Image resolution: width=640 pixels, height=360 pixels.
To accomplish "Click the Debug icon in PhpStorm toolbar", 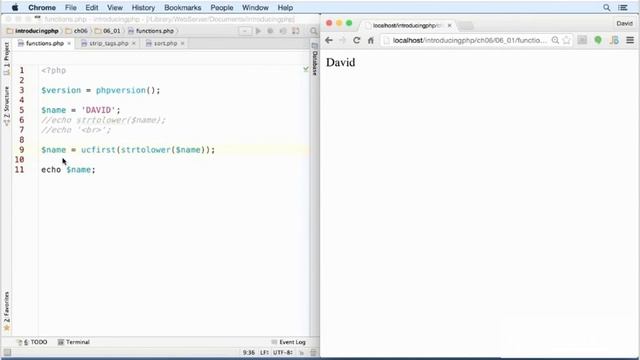I will (x=270, y=31).
